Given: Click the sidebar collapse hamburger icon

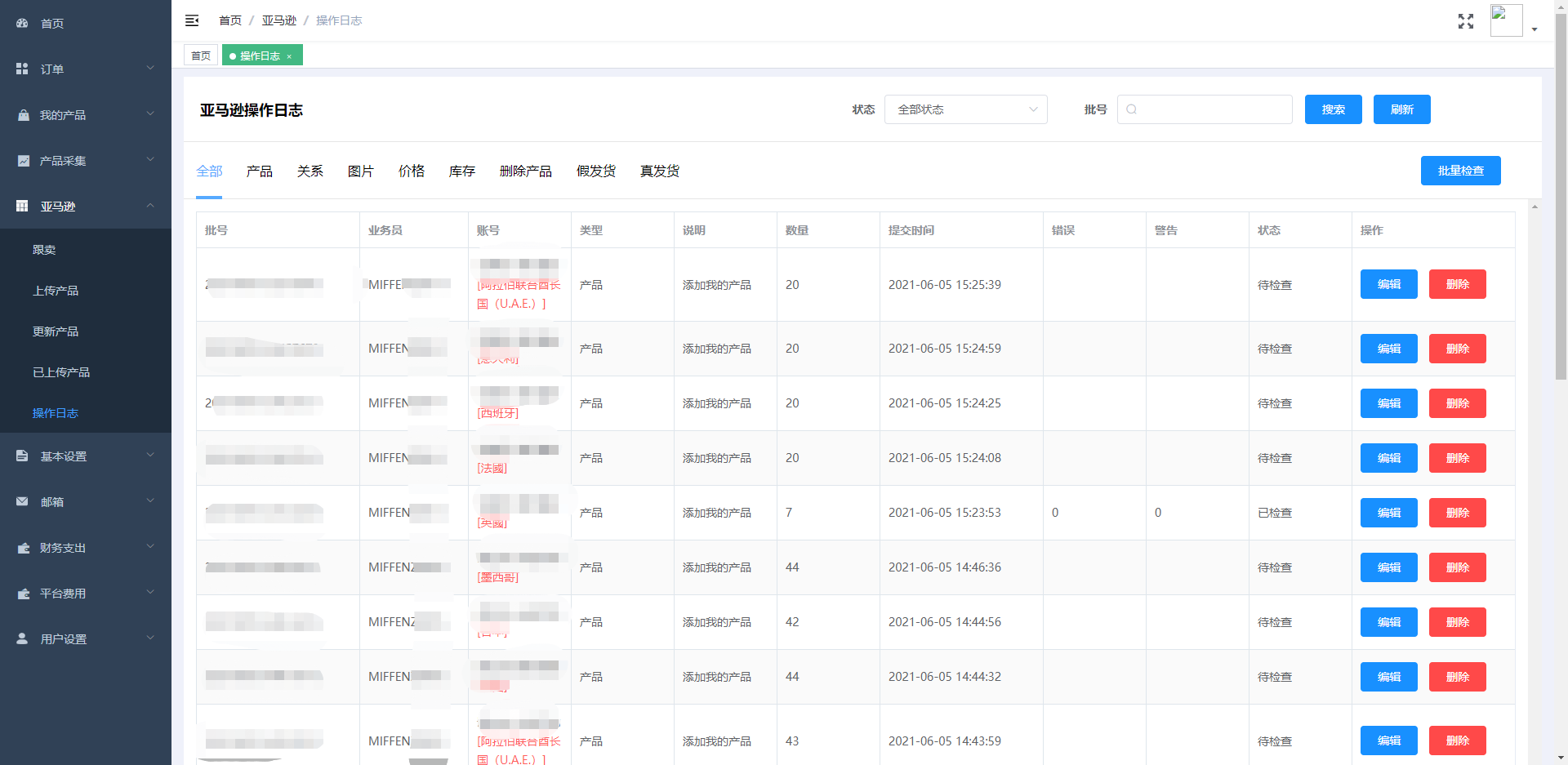Looking at the screenshot, I should point(192,20).
